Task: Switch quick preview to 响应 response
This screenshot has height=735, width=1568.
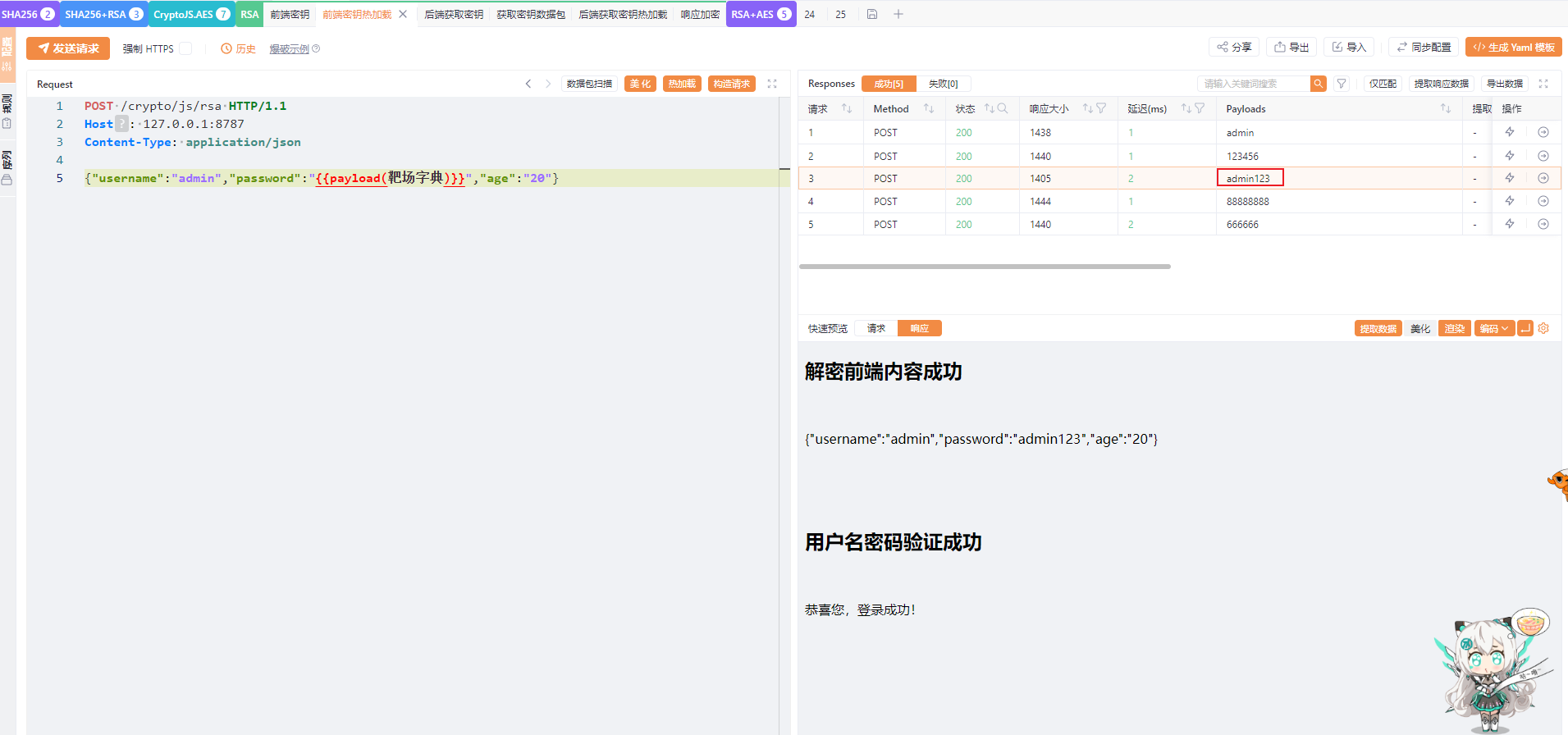Action: [x=919, y=328]
